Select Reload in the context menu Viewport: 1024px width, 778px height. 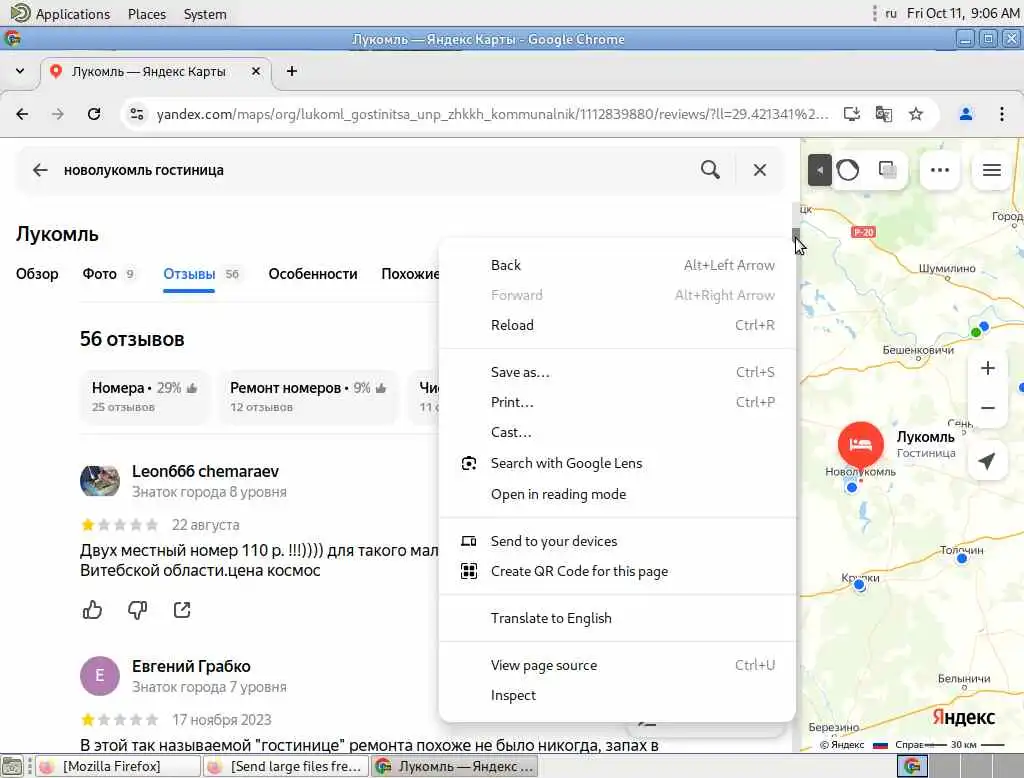[x=617, y=325]
